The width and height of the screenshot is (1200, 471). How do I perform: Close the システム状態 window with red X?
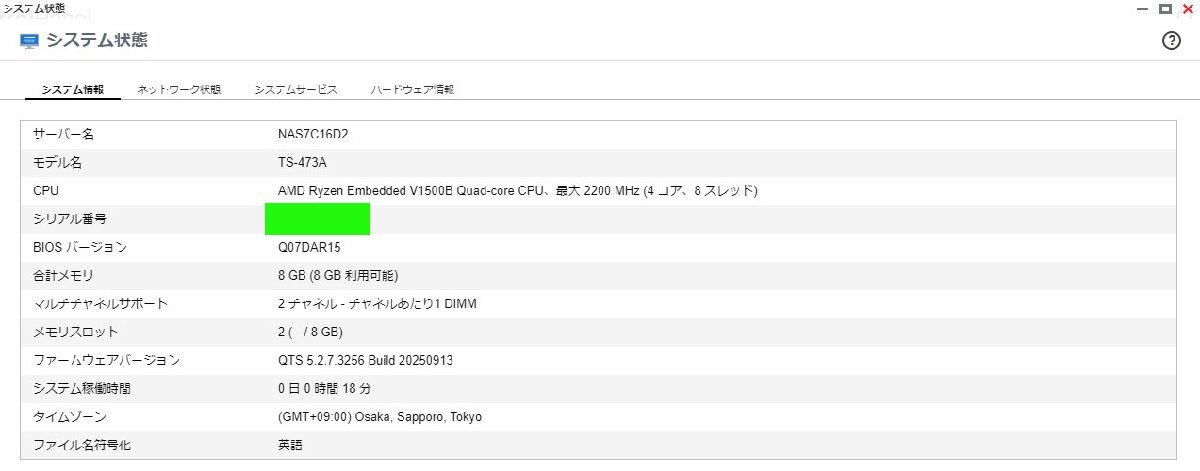[1186, 8]
